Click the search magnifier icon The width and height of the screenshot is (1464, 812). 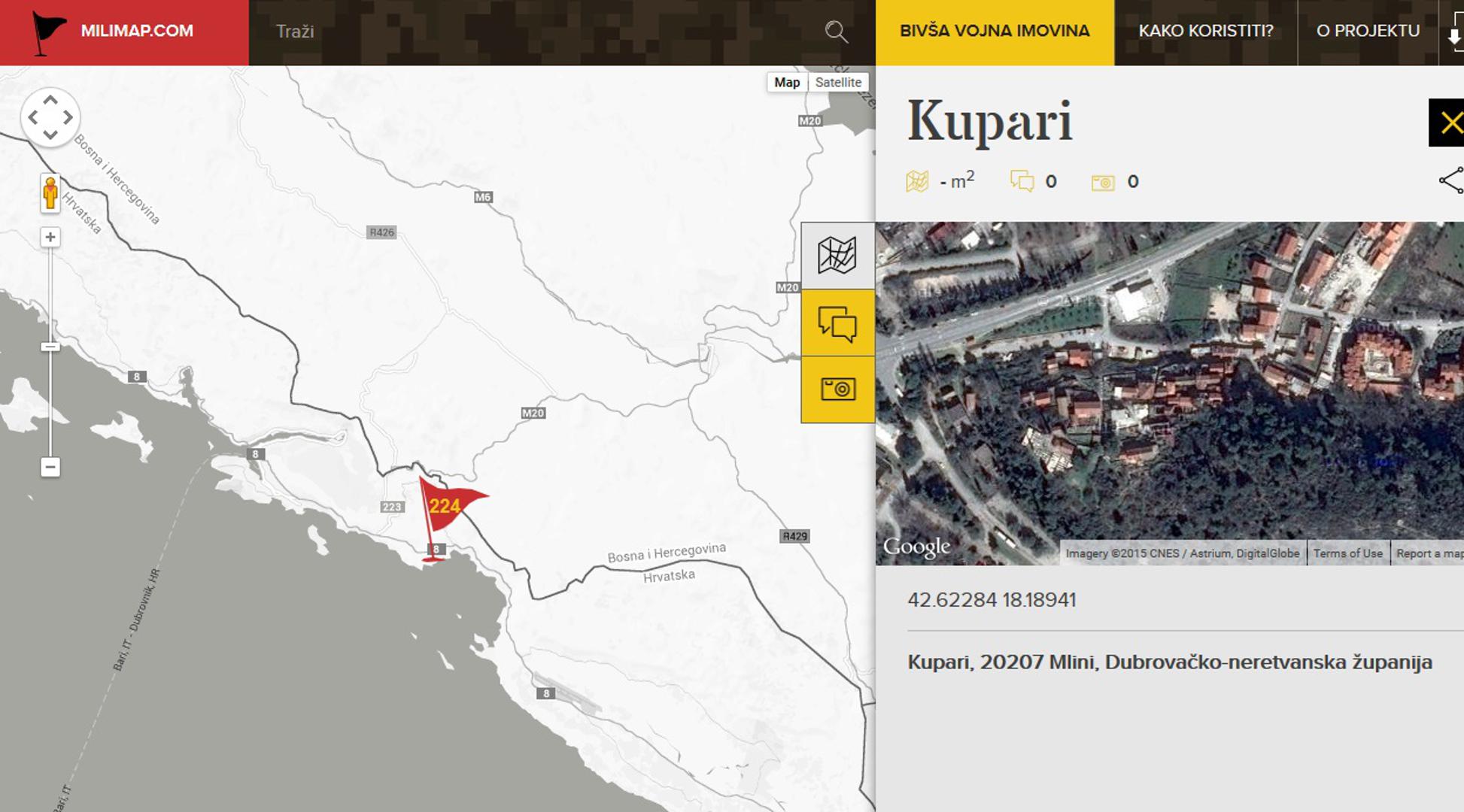pos(836,32)
